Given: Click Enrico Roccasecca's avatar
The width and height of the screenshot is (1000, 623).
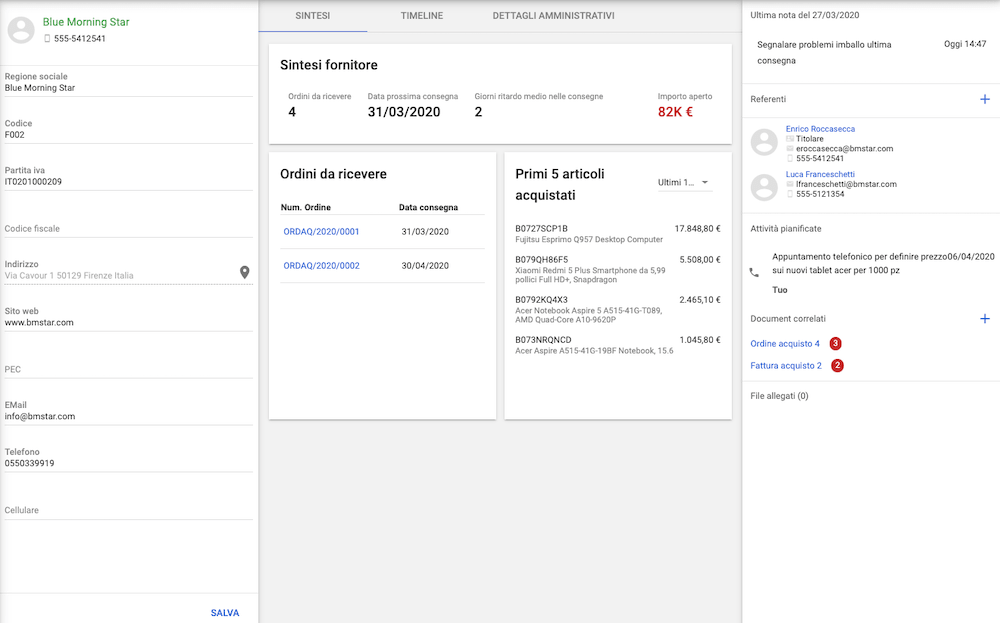Looking at the screenshot, I should tap(764, 142).
